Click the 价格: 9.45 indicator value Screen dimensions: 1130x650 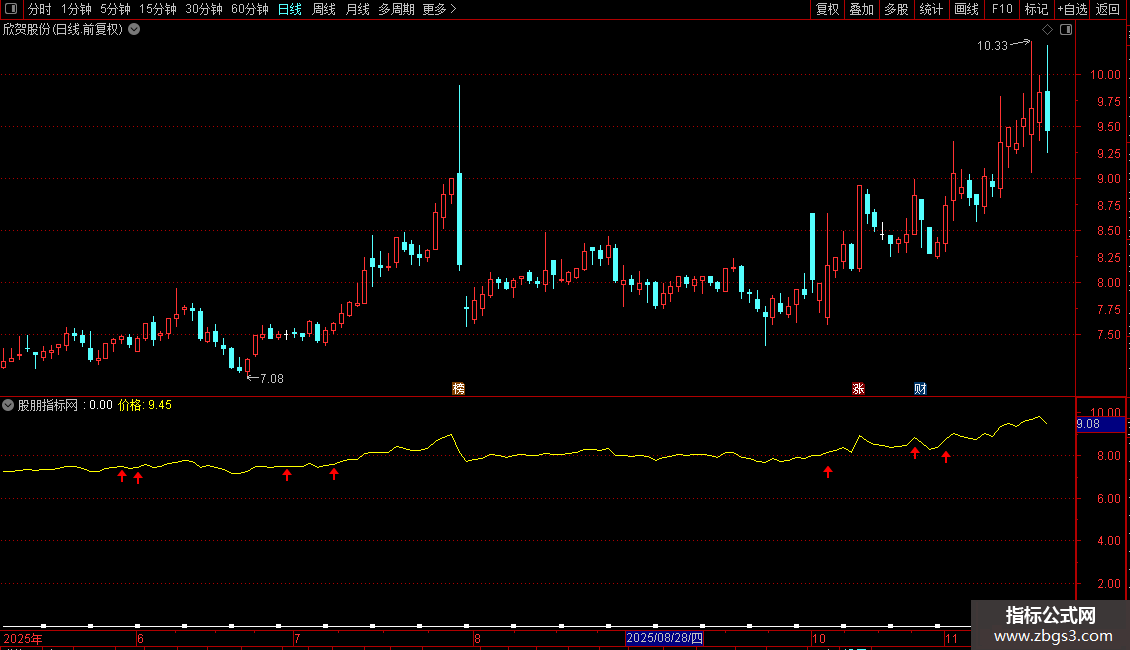[x=145, y=405]
